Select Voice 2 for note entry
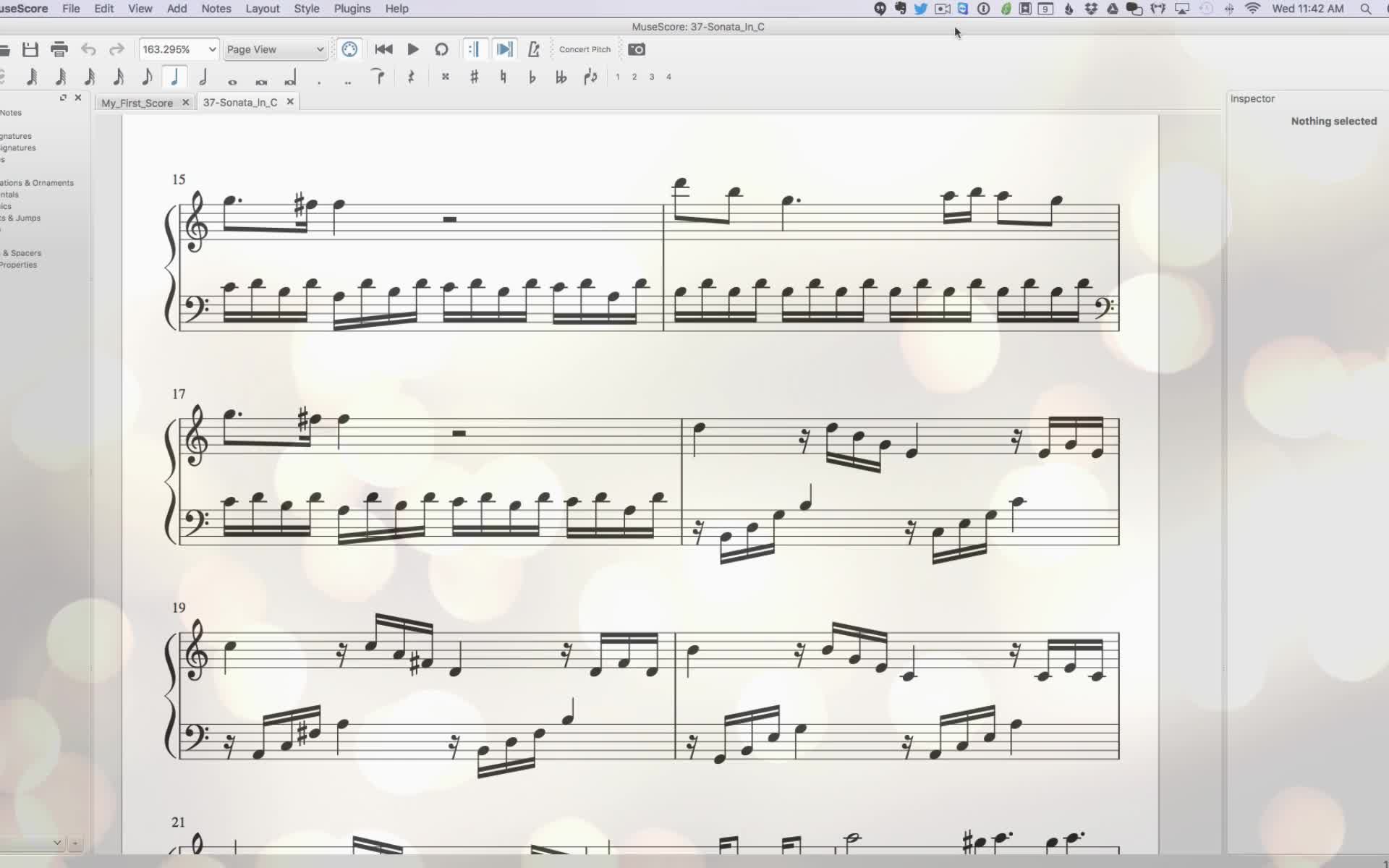Viewport: 1389px width, 868px height. 634,77
